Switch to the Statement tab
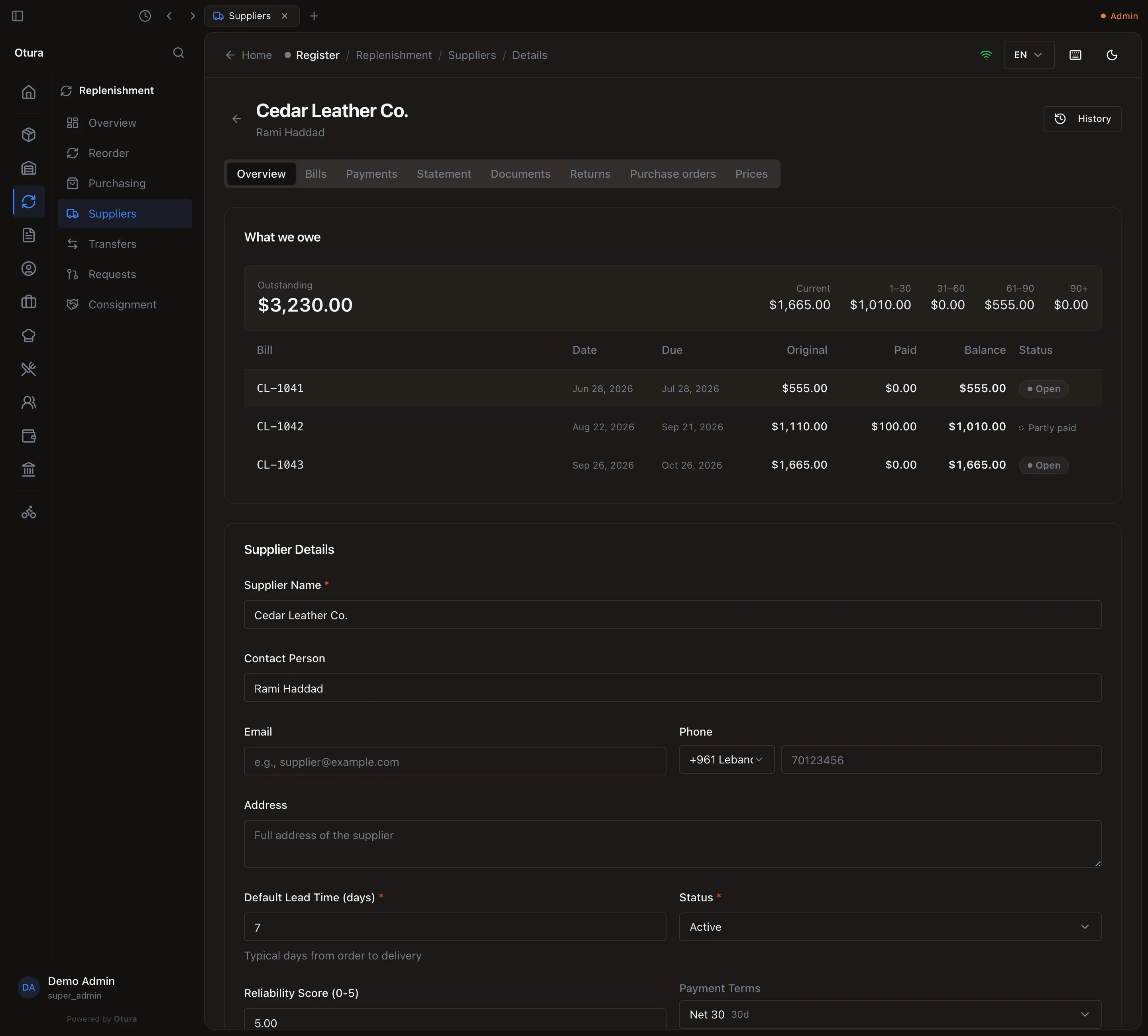The image size is (1148, 1036). [x=444, y=174]
